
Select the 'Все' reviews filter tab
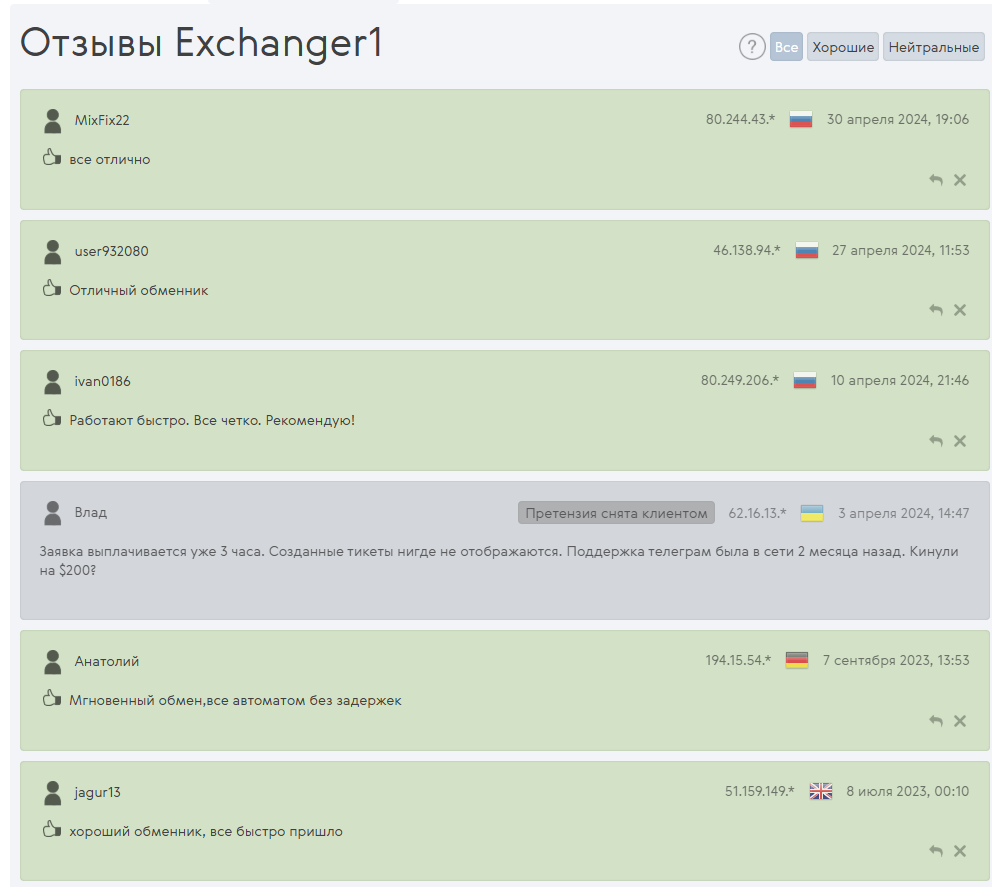coord(786,47)
